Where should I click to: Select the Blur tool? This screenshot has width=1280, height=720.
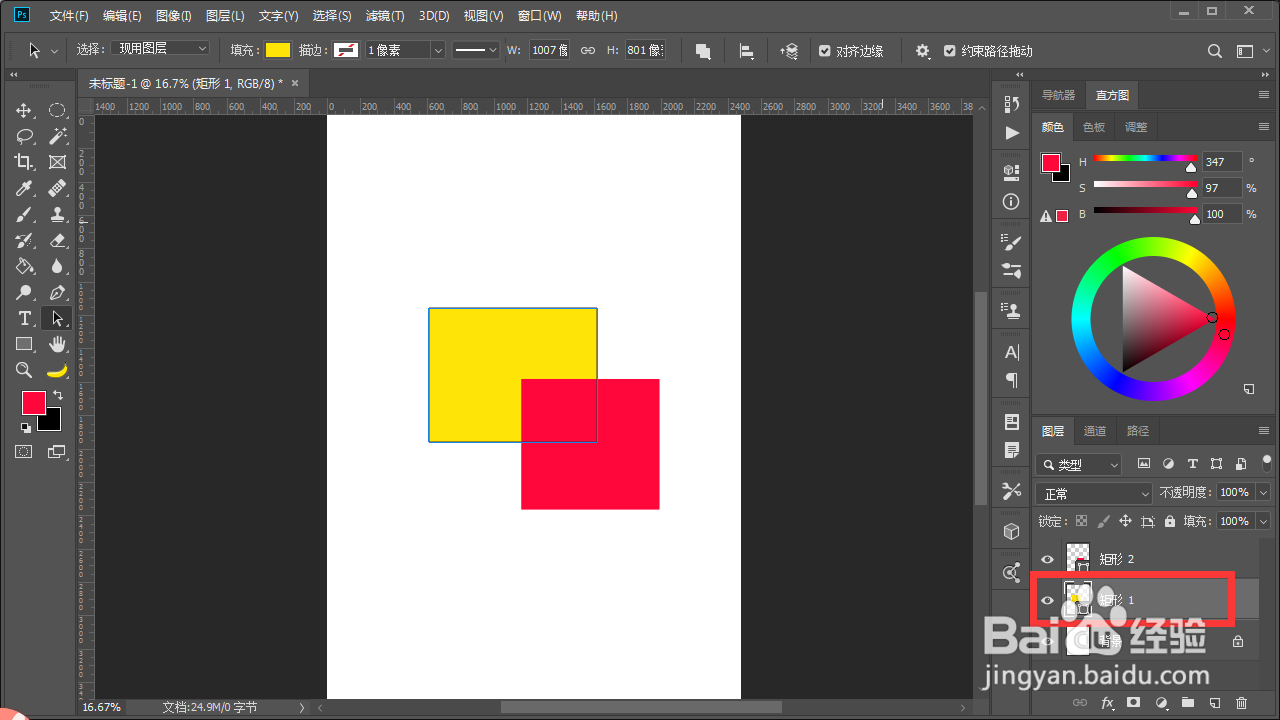coord(57,266)
